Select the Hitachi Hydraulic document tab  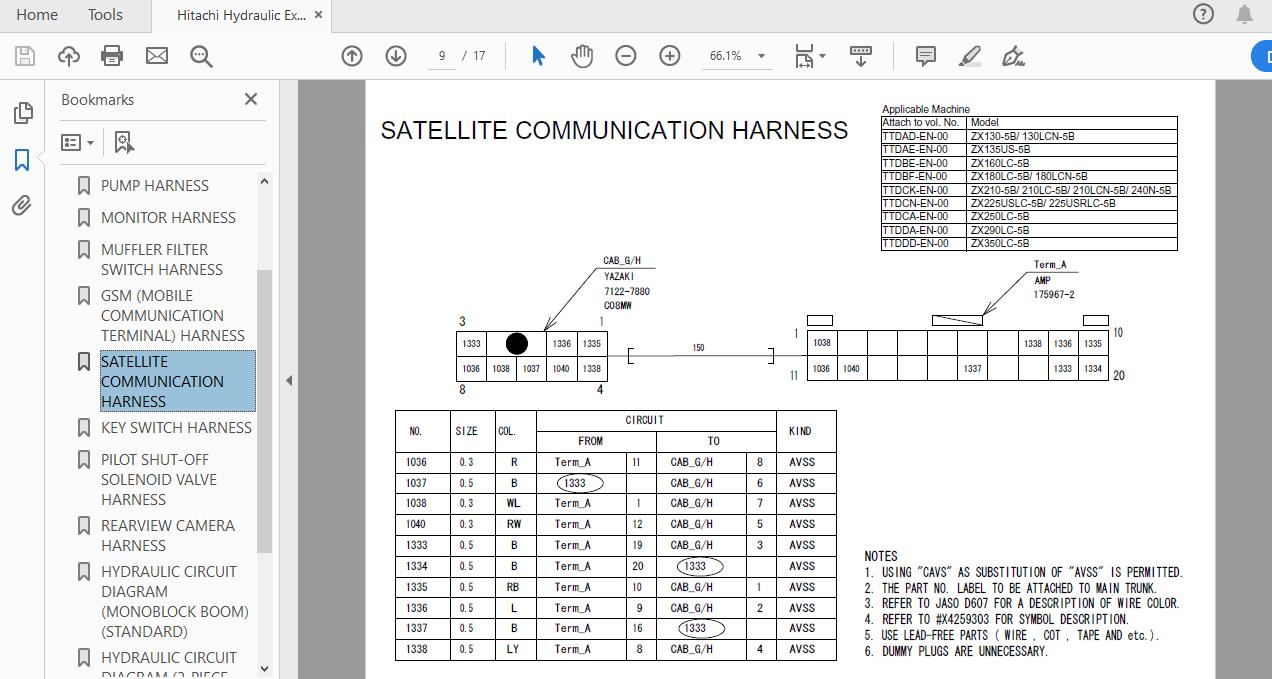pos(241,15)
